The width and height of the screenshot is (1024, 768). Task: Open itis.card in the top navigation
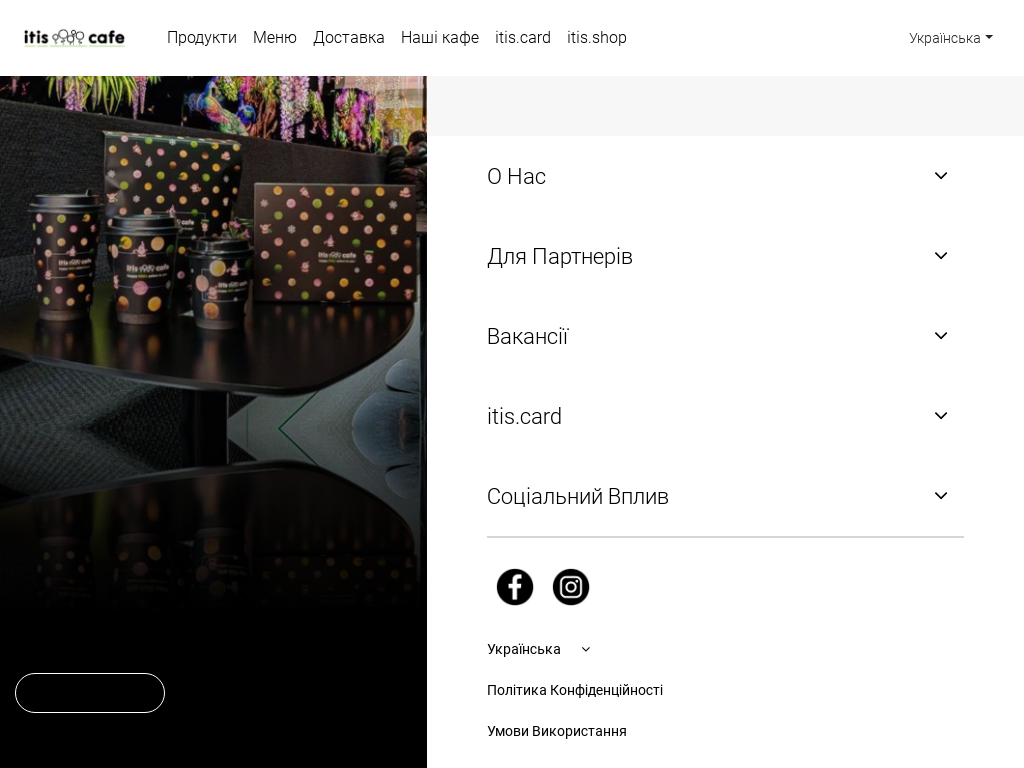tap(522, 38)
